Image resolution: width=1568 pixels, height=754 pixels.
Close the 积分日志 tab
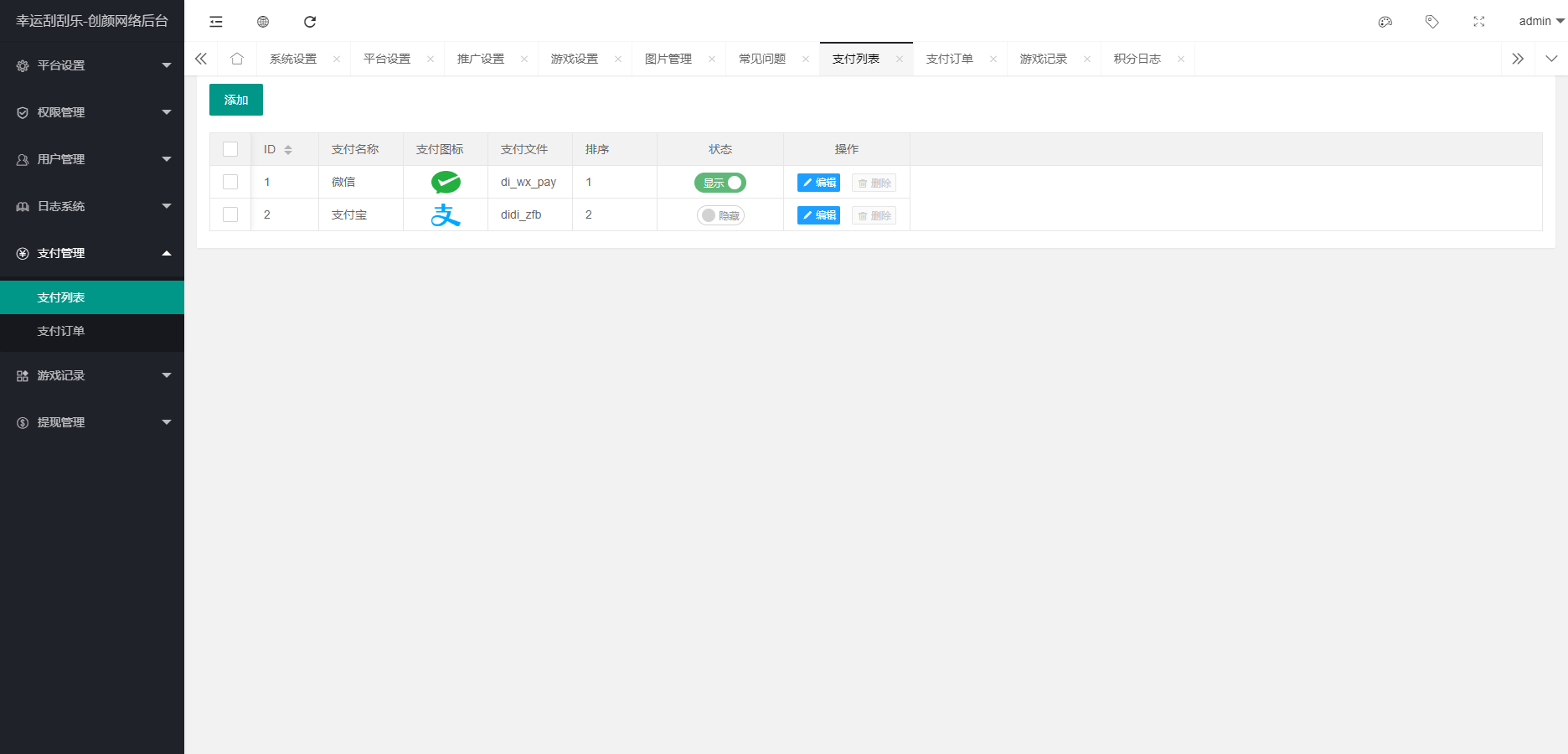tap(1181, 59)
